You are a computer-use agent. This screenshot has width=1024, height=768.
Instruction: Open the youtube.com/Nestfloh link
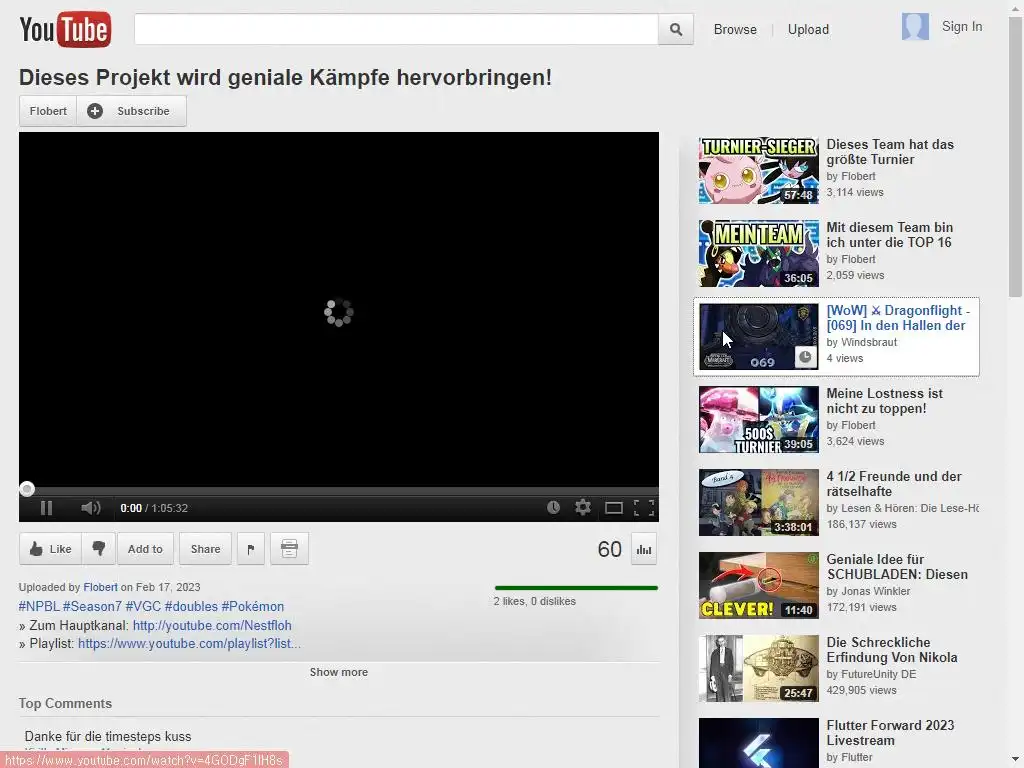(212, 625)
